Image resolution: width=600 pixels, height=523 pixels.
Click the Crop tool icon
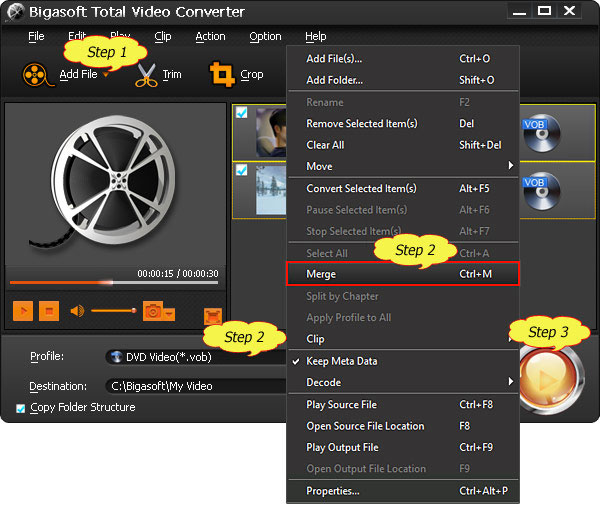click(x=222, y=74)
